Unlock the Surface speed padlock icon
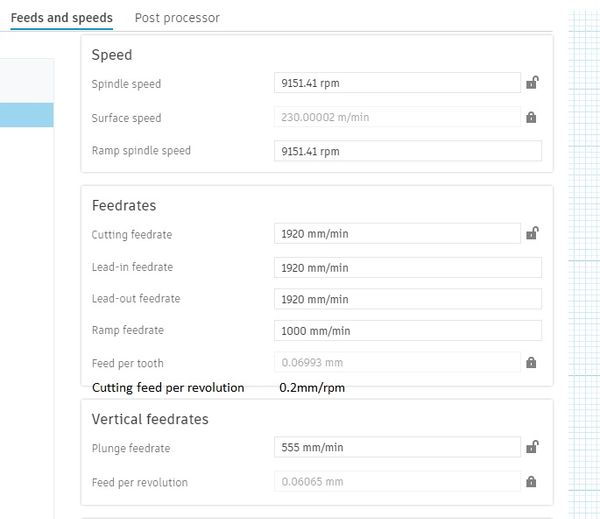The image size is (600, 519). click(531, 117)
